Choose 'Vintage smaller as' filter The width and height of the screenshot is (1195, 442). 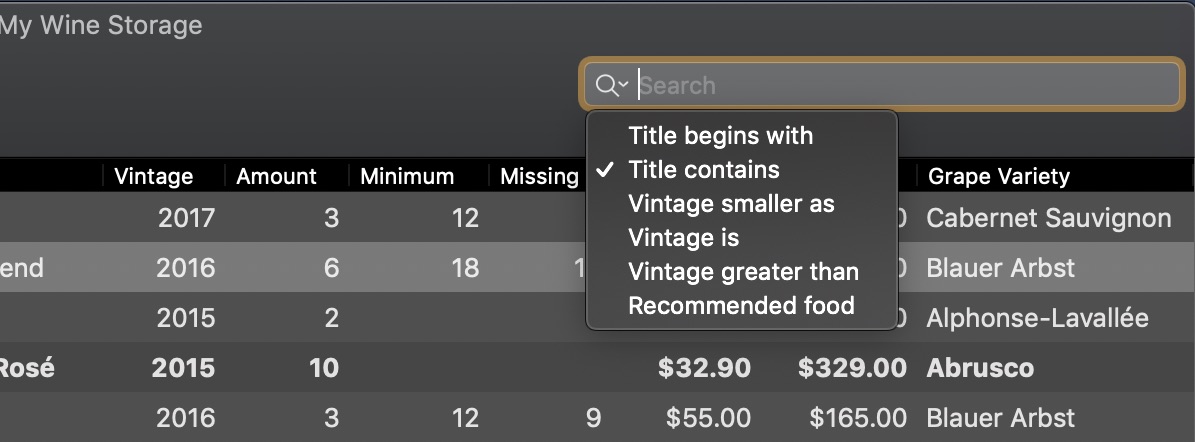click(x=731, y=203)
